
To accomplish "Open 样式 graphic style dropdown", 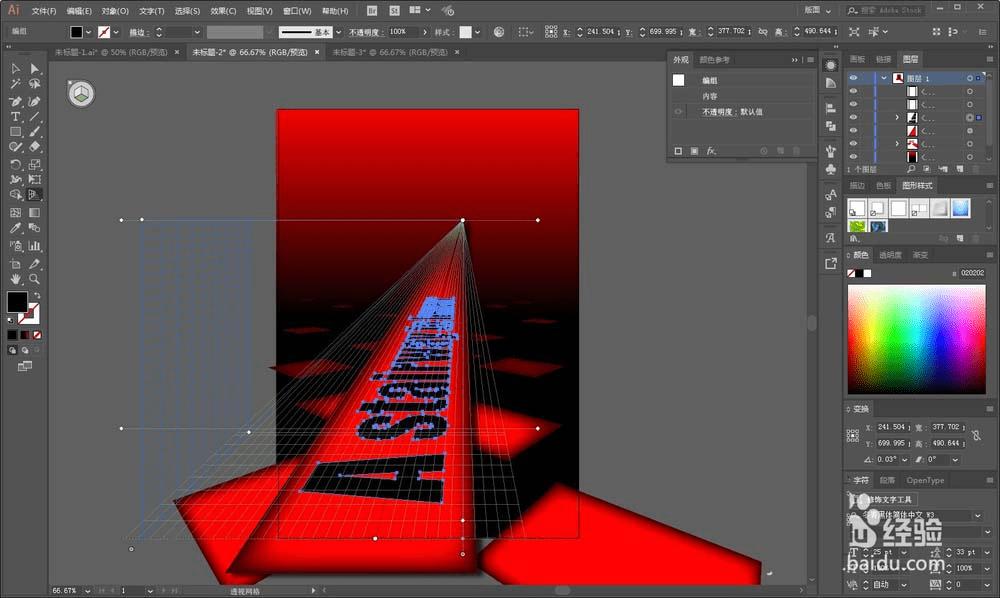I will point(477,32).
